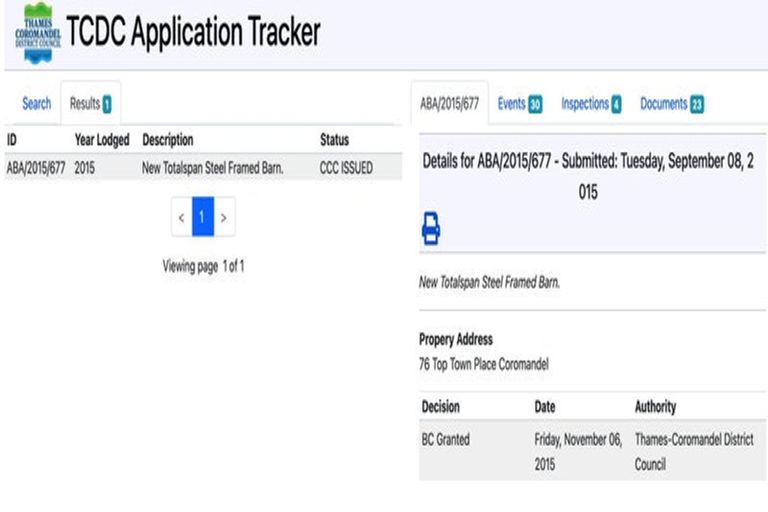Screen dimensions: 768x512
Task: Click the Status column header
Action: [x=334, y=140]
